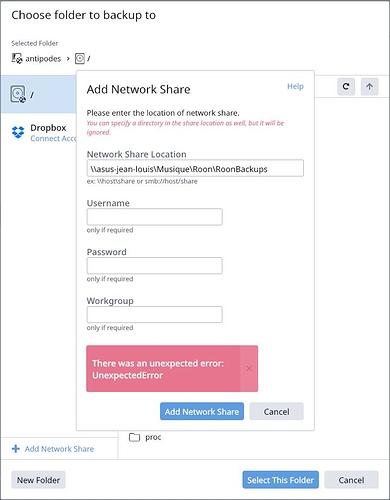
Task: Click the Dropbox logo icon
Action: [x=18, y=132]
